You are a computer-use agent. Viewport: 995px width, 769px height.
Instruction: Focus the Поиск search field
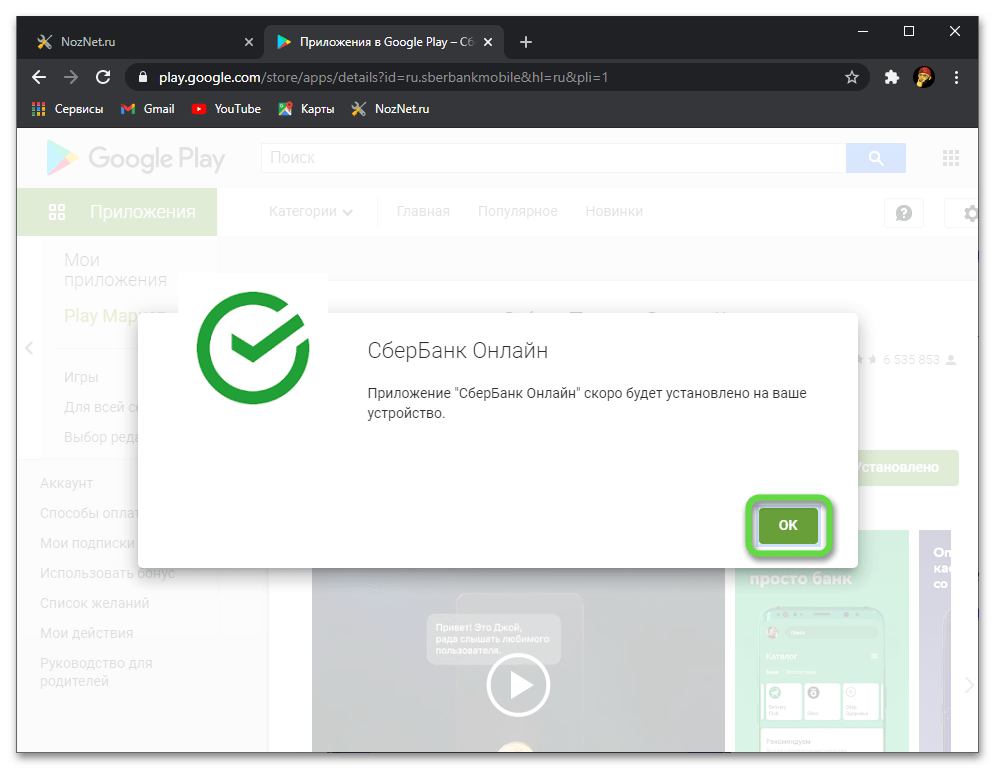(553, 158)
